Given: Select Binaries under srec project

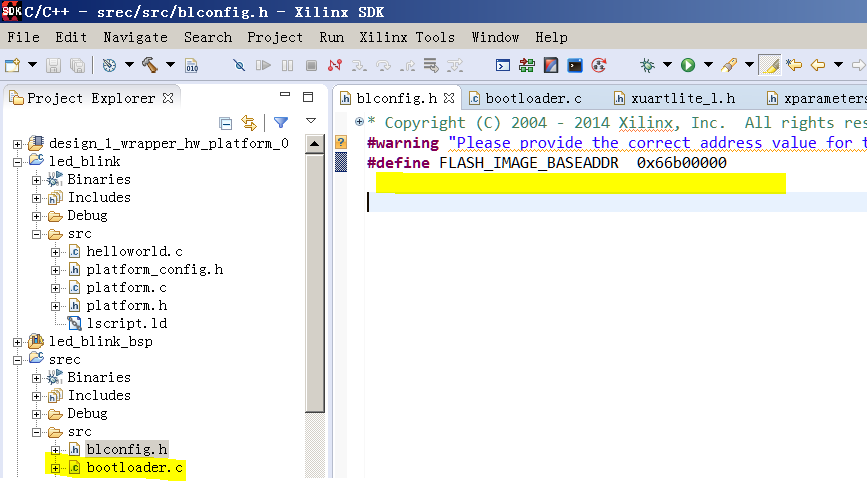Looking at the screenshot, I should coord(99,378).
